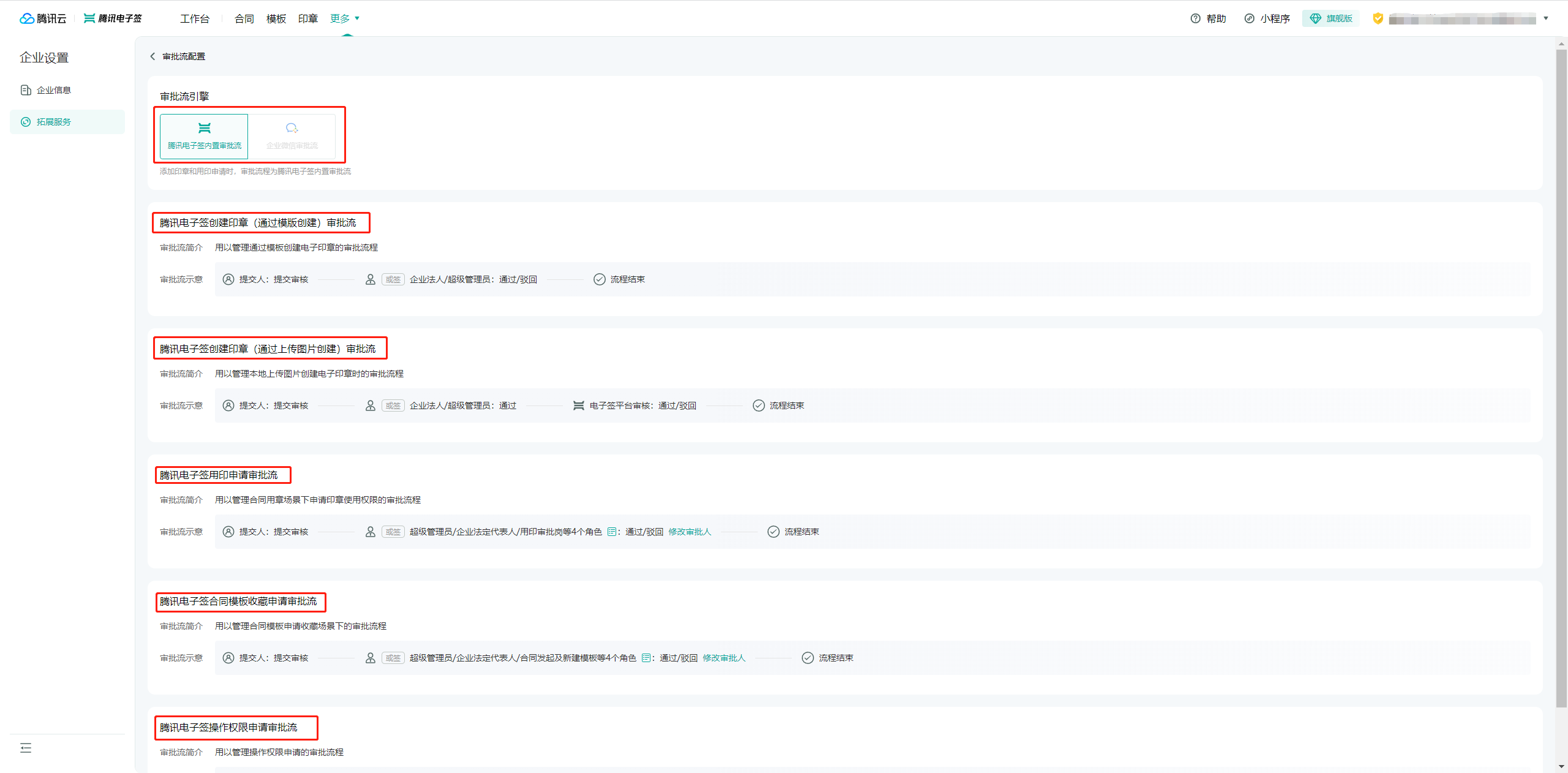Click the 帮助 question mark icon
1568x773 pixels.
tap(1195, 18)
